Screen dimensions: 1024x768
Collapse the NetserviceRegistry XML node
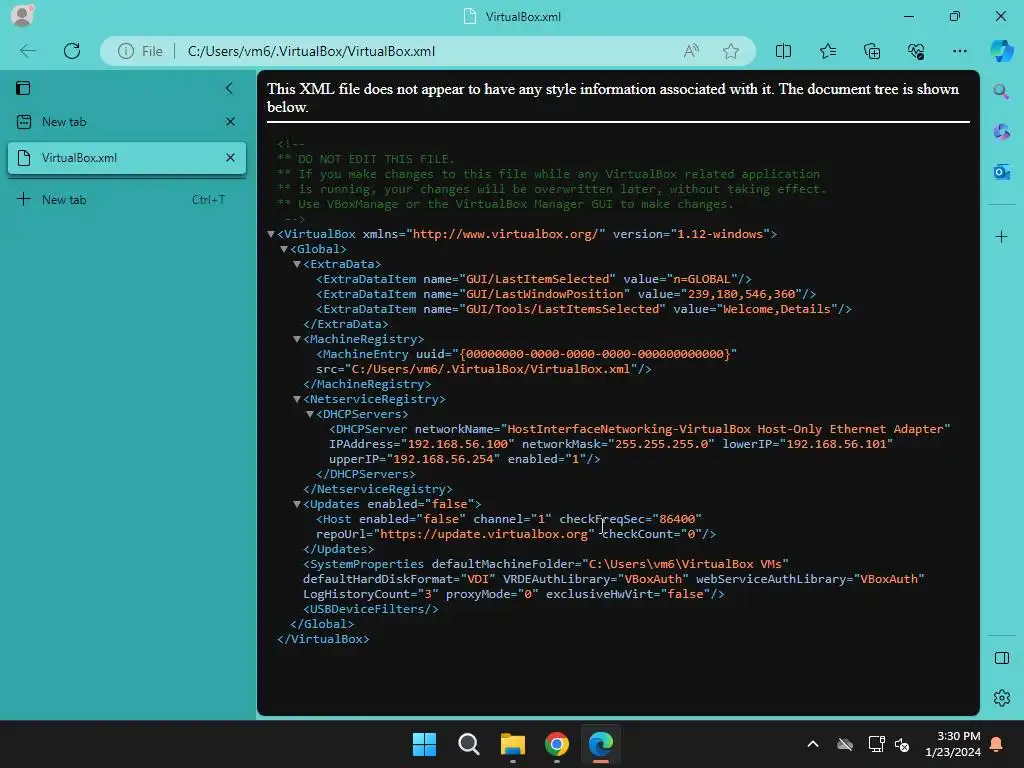pyautogui.click(x=297, y=399)
